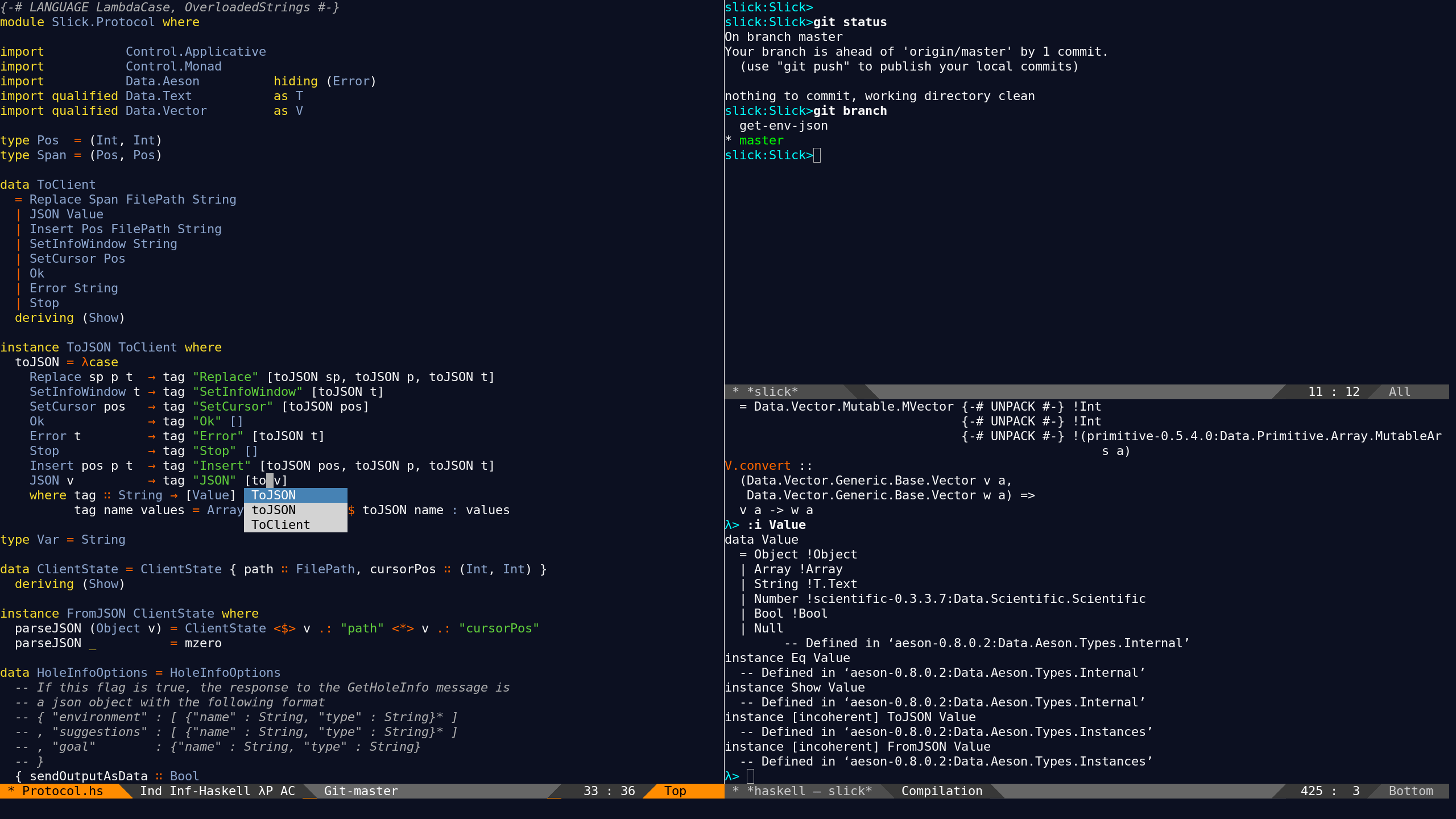
Task: Toggle the AC auto-complete mode lighter
Action: coord(288,791)
